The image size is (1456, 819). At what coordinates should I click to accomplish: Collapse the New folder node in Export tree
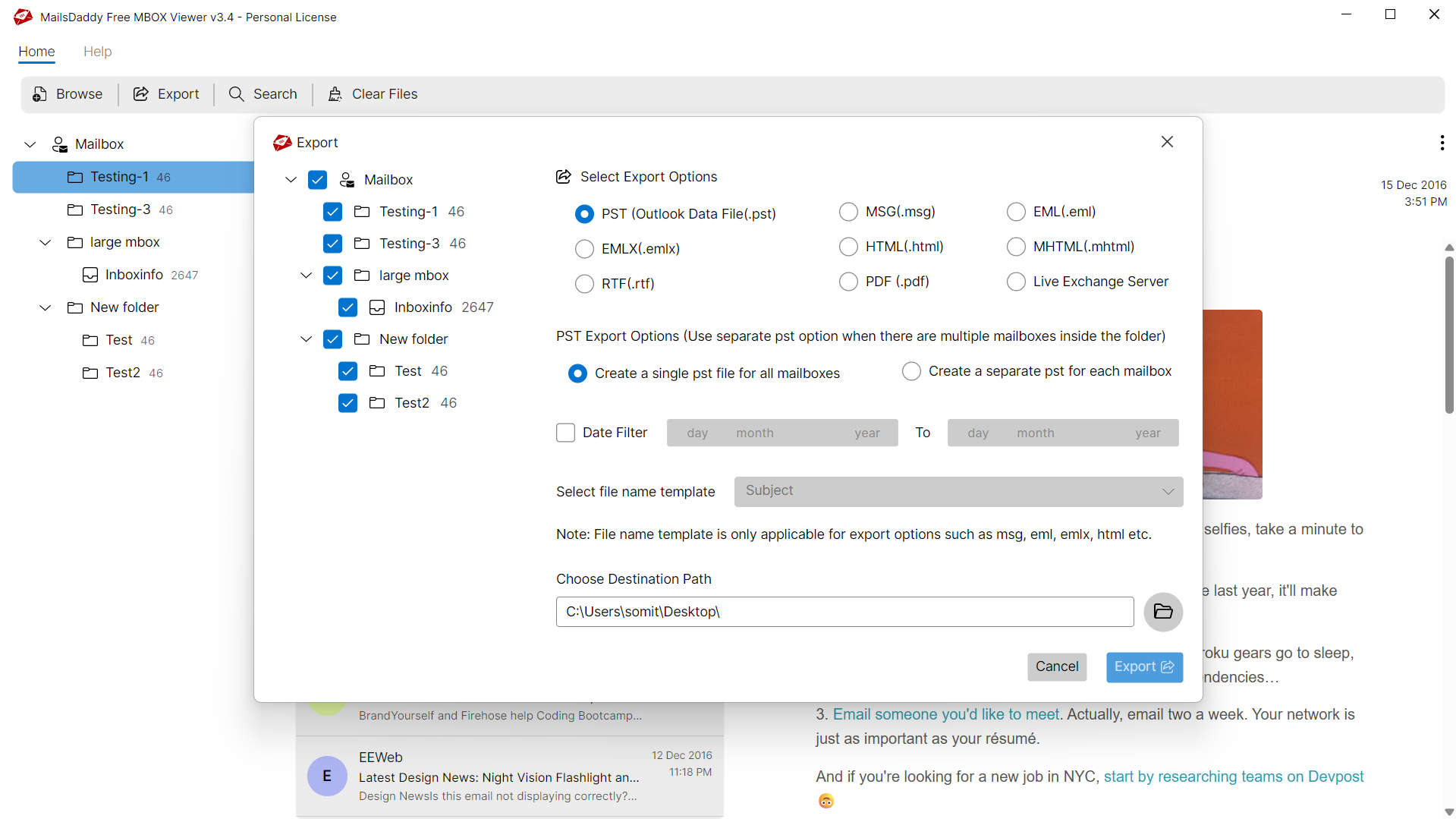(306, 339)
